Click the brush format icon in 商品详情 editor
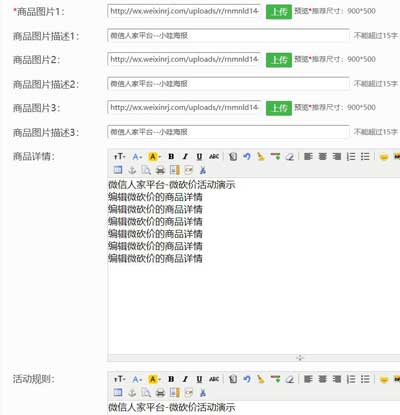The width and height of the screenshot is (400, 415). [x=261, y=156]
